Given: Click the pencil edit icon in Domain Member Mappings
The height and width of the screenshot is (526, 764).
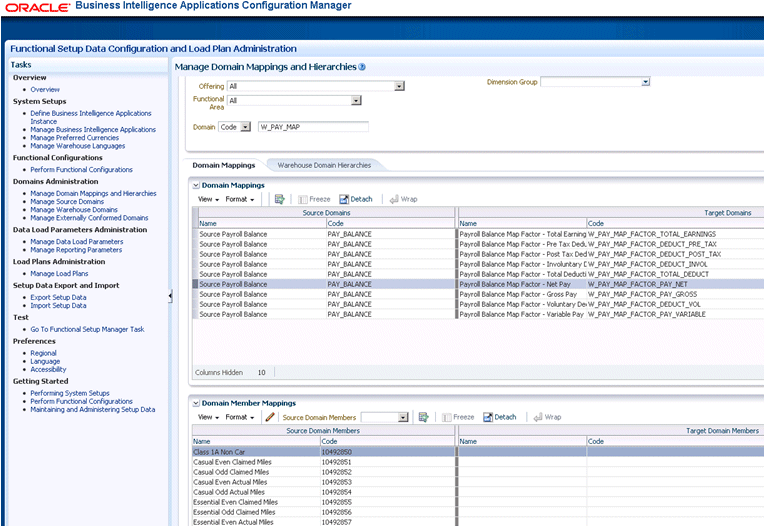Looking at the screenshot, I should [270, 417].
